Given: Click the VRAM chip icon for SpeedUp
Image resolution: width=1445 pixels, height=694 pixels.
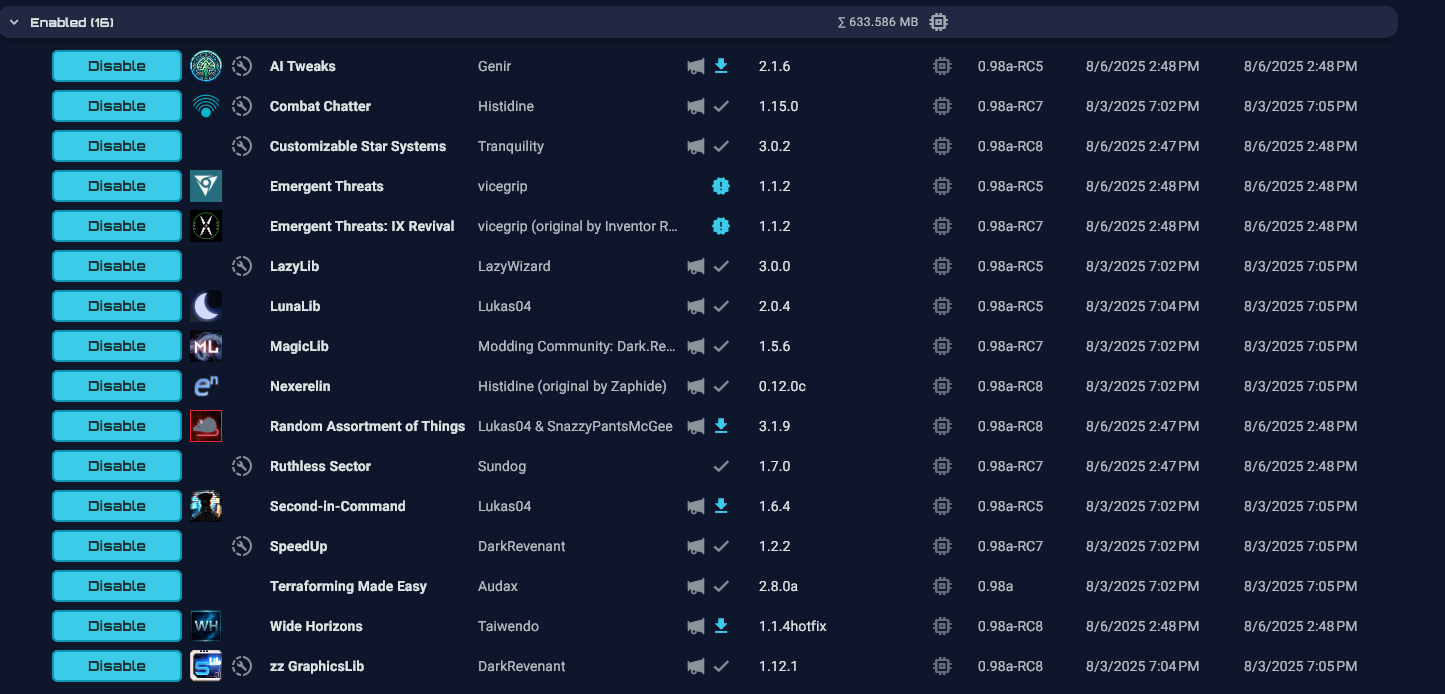Looking at the screenshot, I should 941,546.
